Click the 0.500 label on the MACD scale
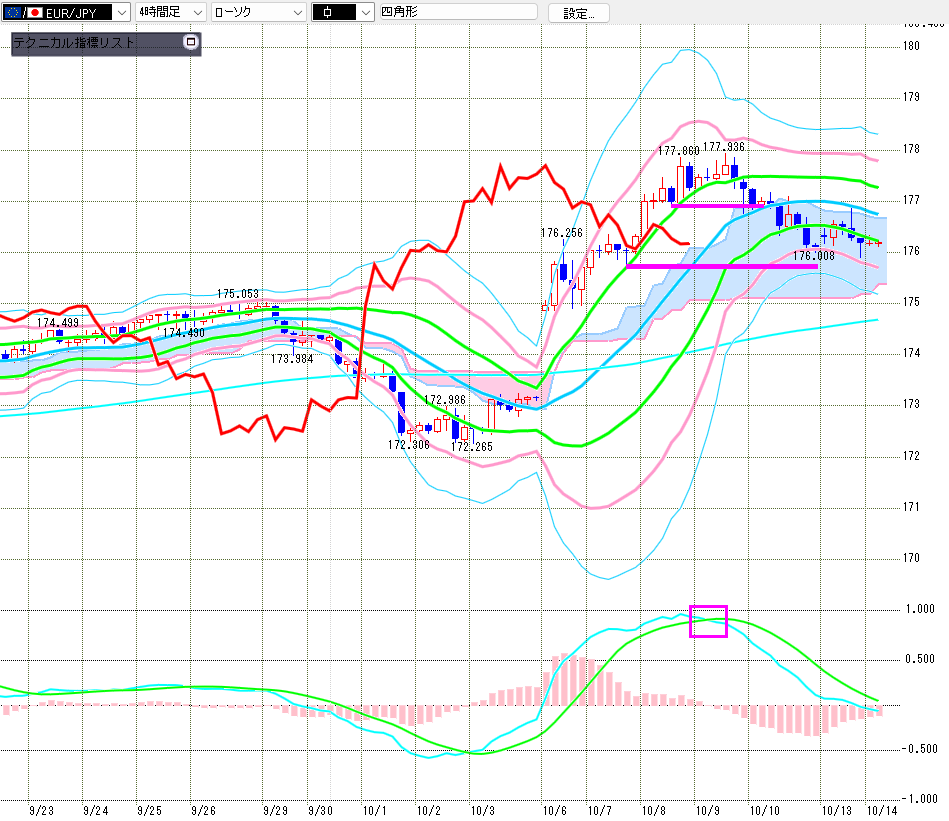 [x=920, y=658]
